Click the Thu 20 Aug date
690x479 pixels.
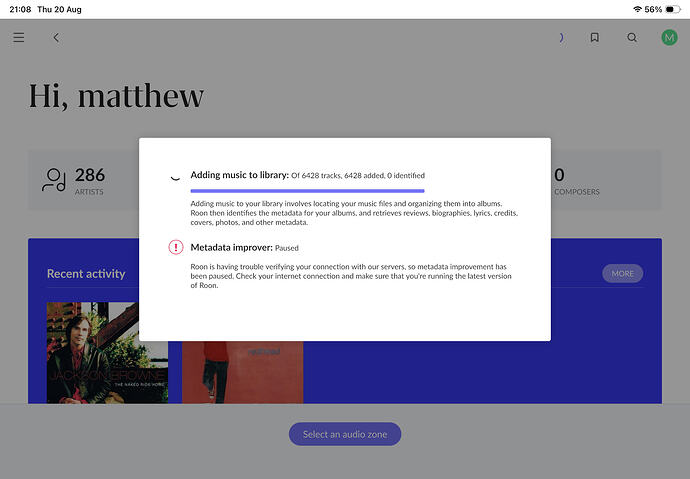tap(59, 9)
